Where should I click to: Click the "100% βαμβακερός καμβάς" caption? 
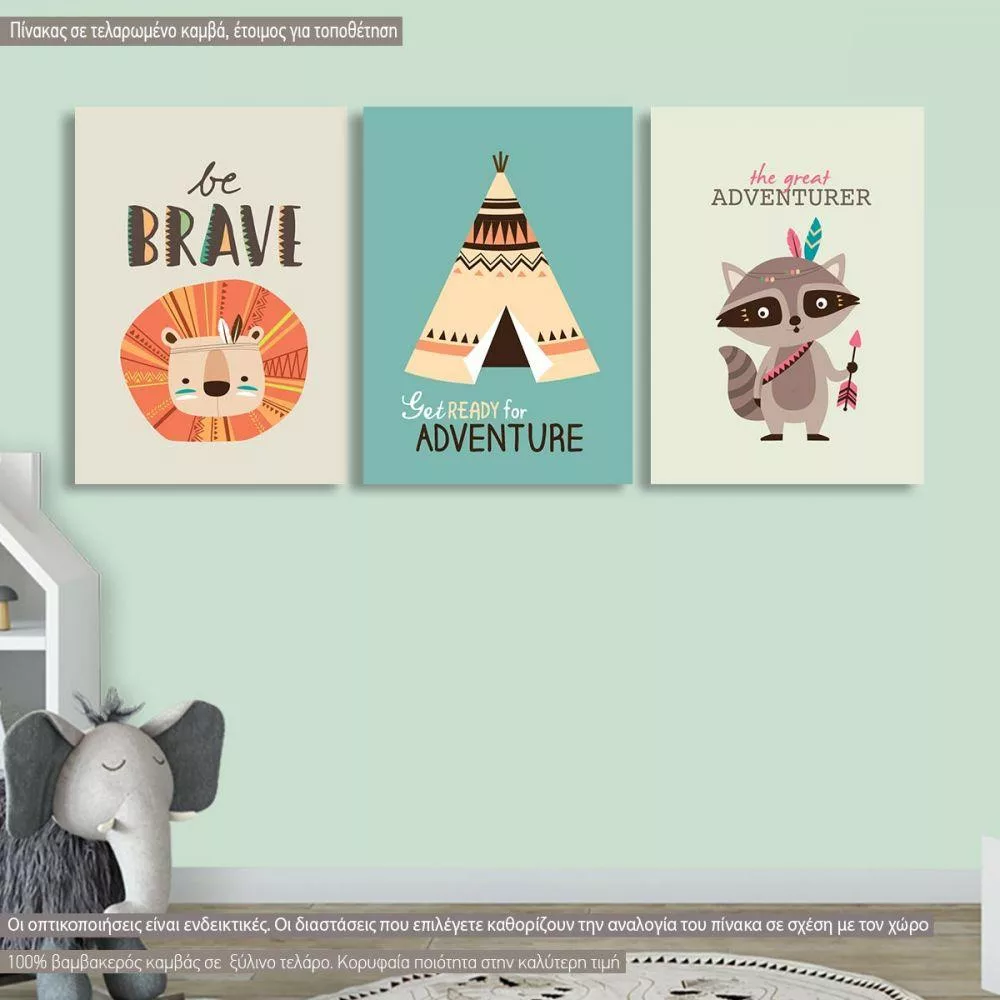click(315, 962)
